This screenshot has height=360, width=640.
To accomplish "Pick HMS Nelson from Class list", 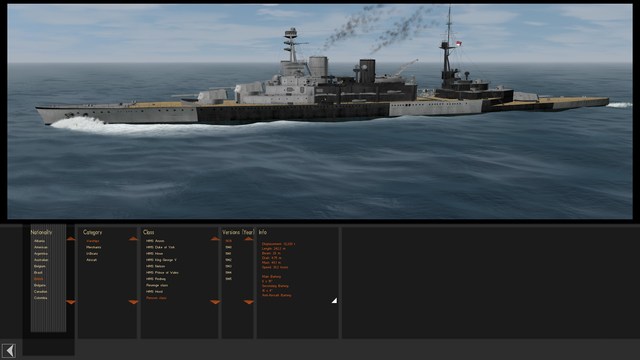I will point(156,266).
